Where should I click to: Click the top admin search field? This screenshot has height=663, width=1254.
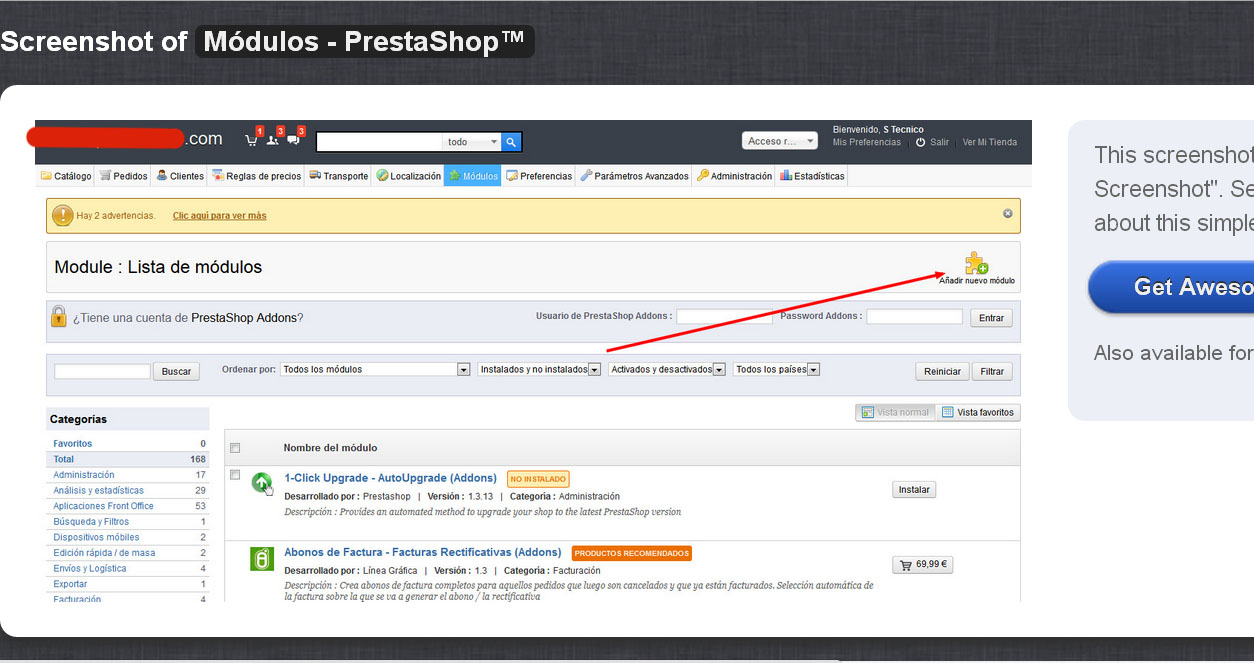[379, 142]
